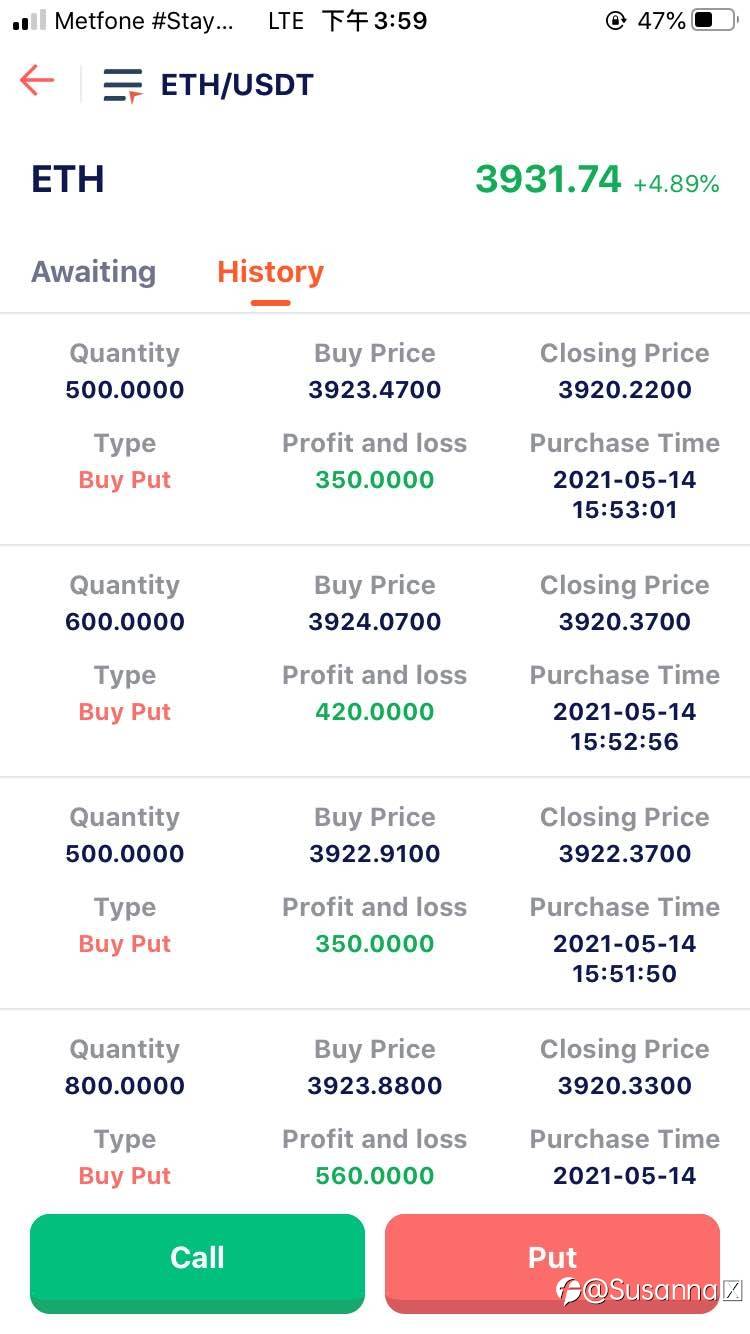Tap the ETH/USDT pair title
The width and height of the screenshot is (750, 1334).
tap(237, 85)
